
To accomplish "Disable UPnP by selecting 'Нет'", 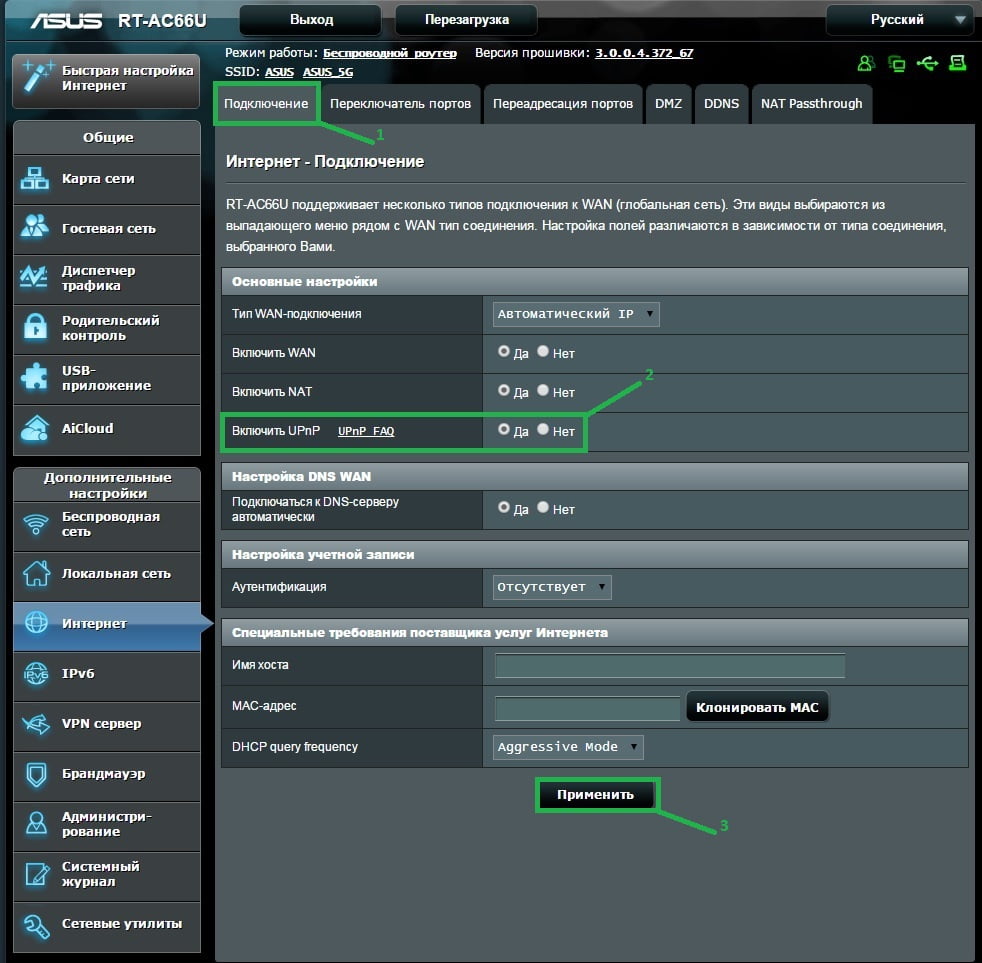I will (x=543, y=429).
